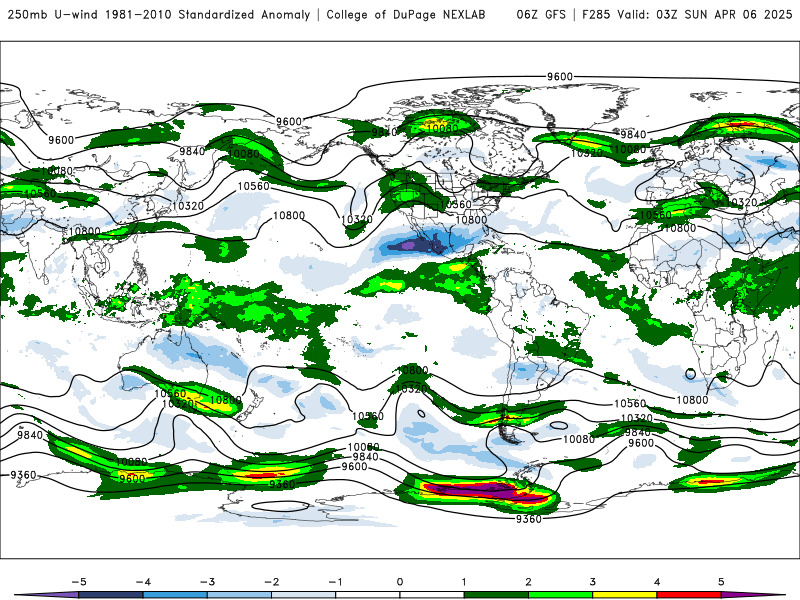The width and height of the screenshot is (800, 600).
Task: Click the pale blue -2 to -1 colorbar segment
Action: pos(304,595)
